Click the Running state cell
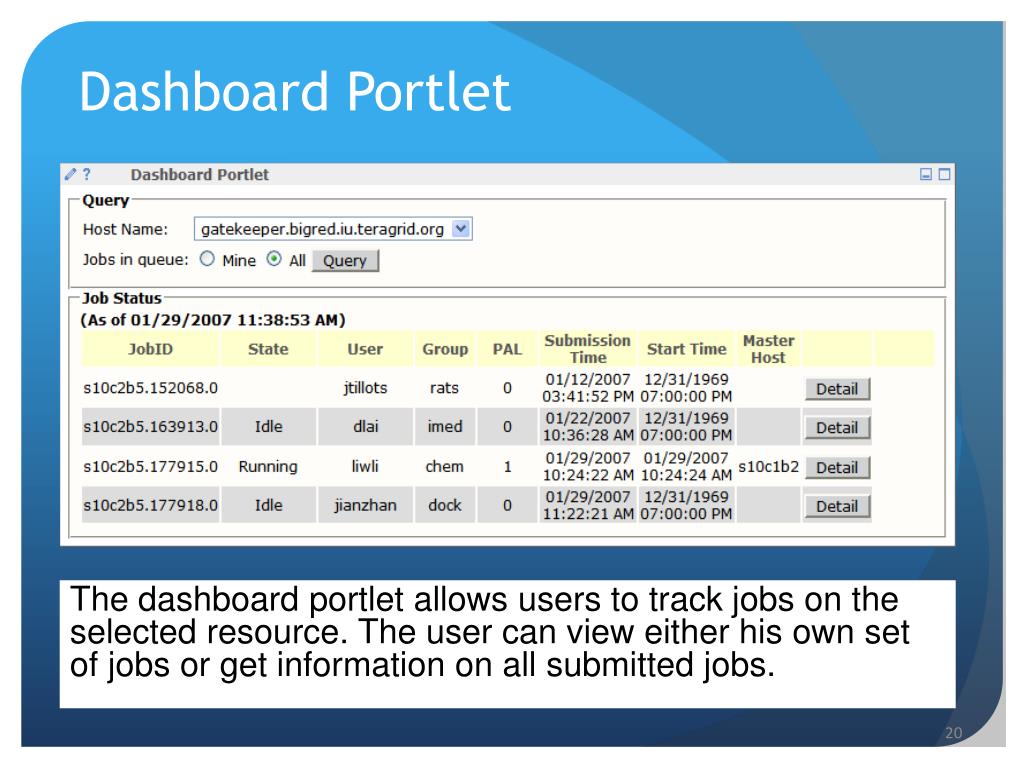Screen dimensions: 1024x768 point(268,466)
